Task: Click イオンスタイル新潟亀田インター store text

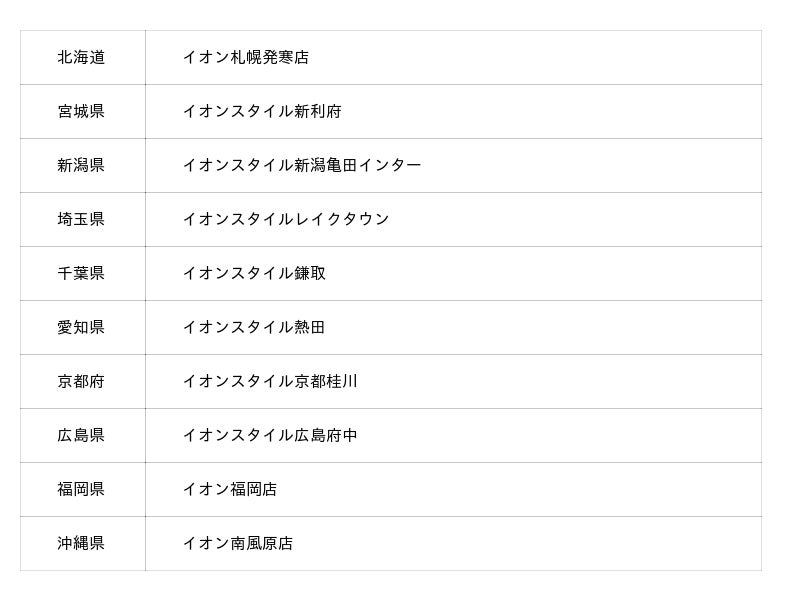Action: (301, 166)
